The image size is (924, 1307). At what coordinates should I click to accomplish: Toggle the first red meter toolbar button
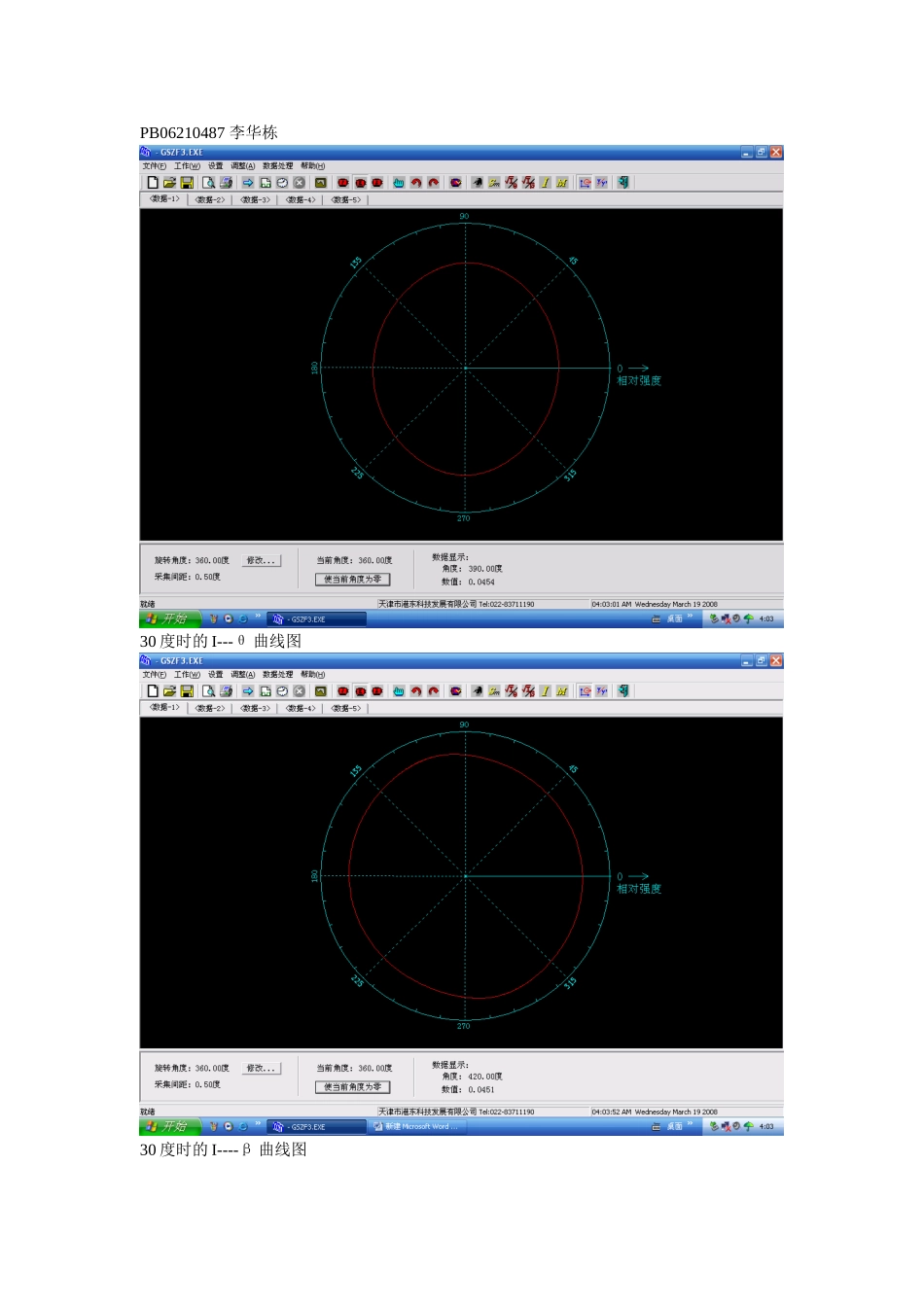tap(341, 183)
